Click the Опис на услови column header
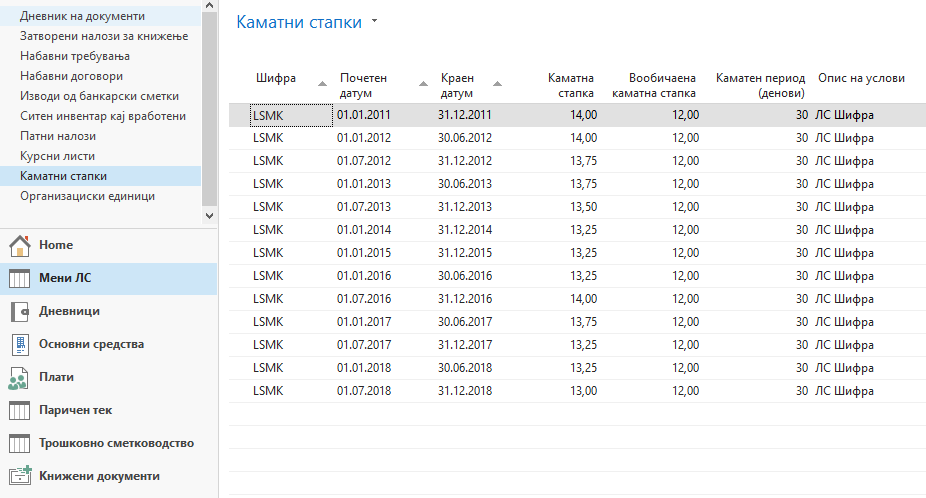This screenshot has height=498, width=926. pyautogui.click(x=861, y=78)
